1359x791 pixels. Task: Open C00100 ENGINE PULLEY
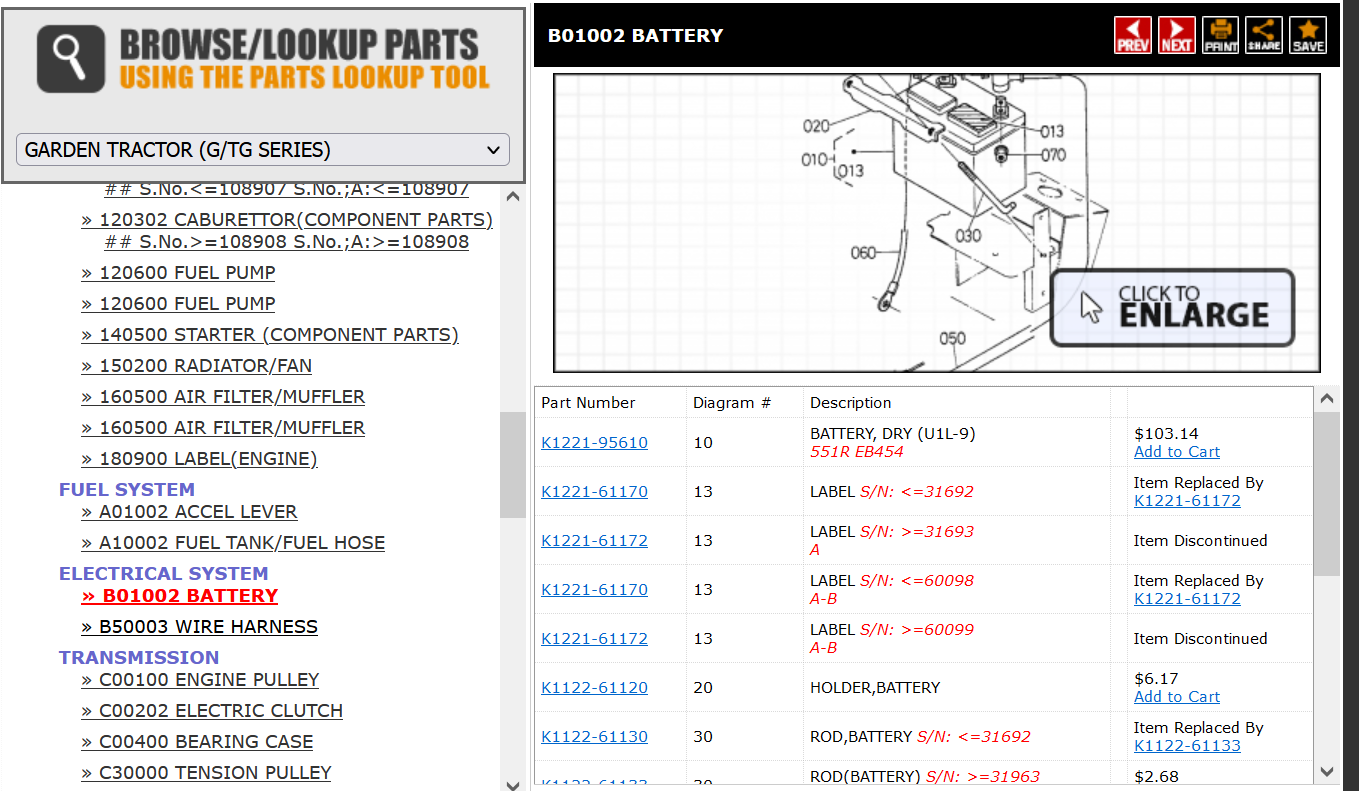click(x=200, y=680)
